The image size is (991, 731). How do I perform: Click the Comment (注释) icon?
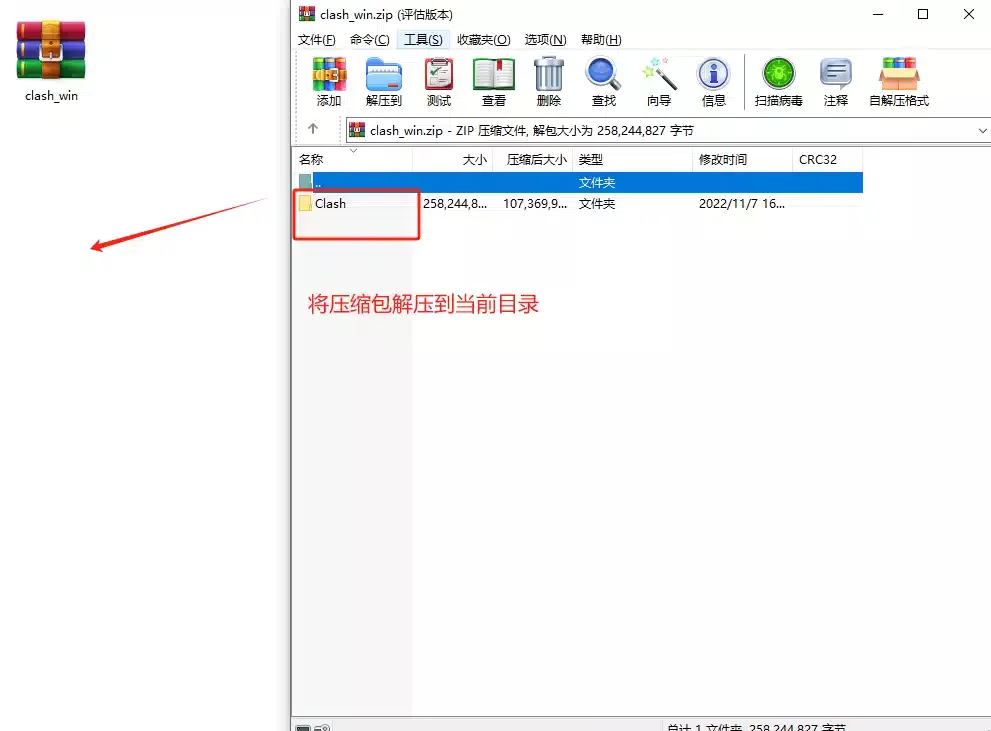(x=835, y=82)
